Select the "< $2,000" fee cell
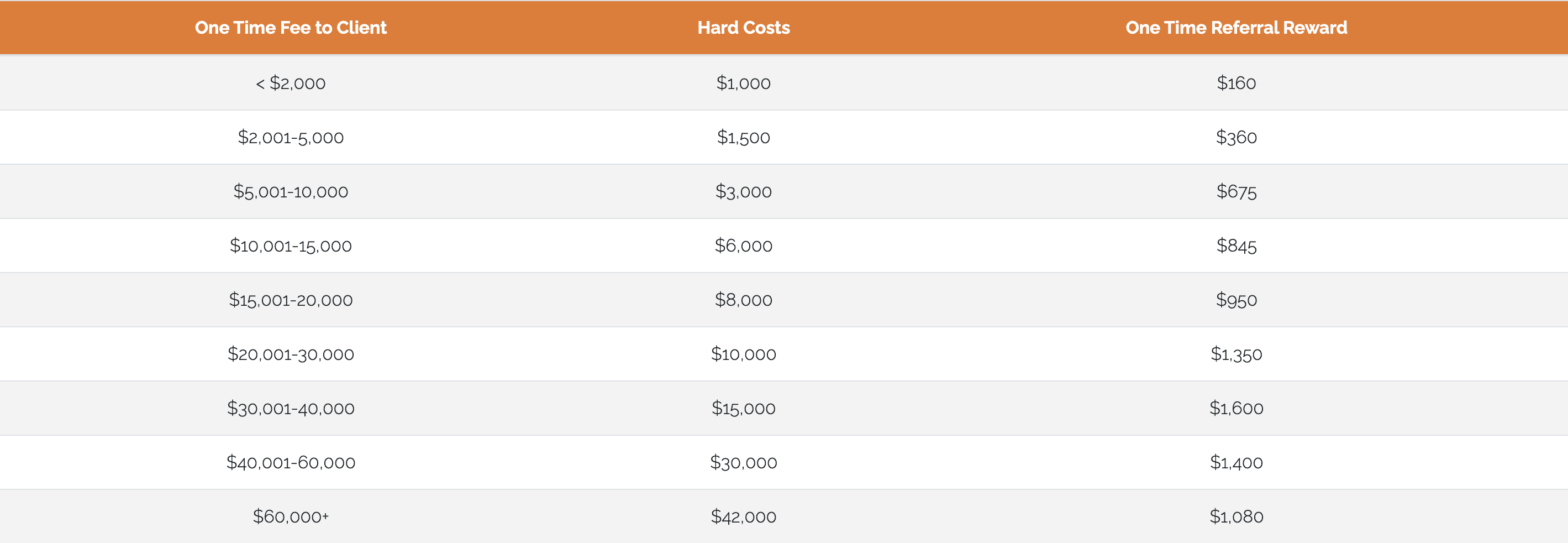This screenshot has height=543, width=1568. pos(291,83)
